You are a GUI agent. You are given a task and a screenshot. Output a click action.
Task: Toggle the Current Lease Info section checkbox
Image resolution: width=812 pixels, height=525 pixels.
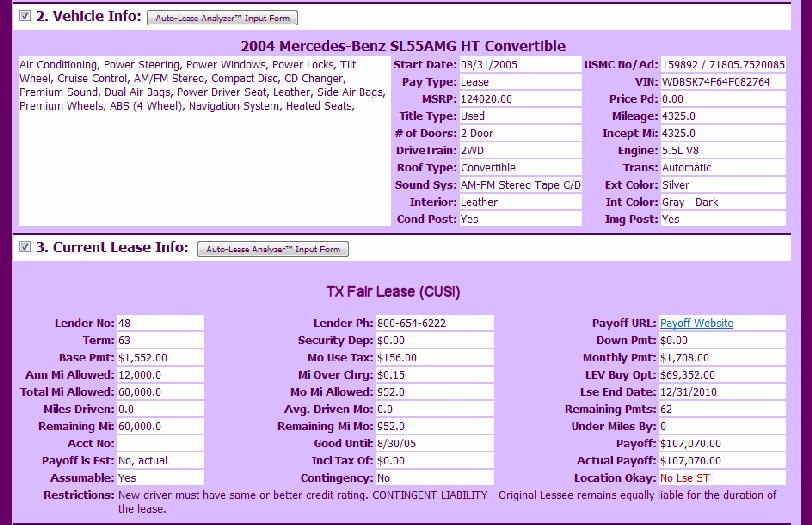pos(25,246)
